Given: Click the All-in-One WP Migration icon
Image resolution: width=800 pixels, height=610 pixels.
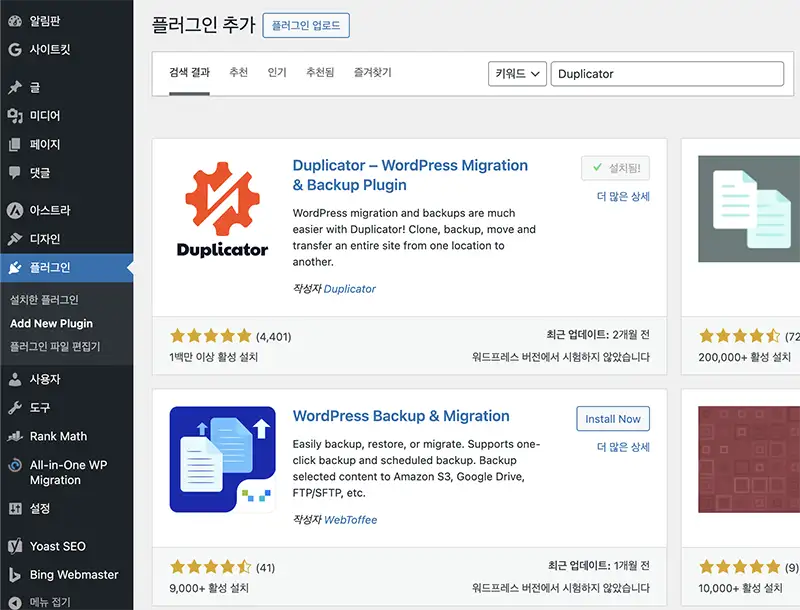Looking at the screenshot, I should (x=15, y=465).
